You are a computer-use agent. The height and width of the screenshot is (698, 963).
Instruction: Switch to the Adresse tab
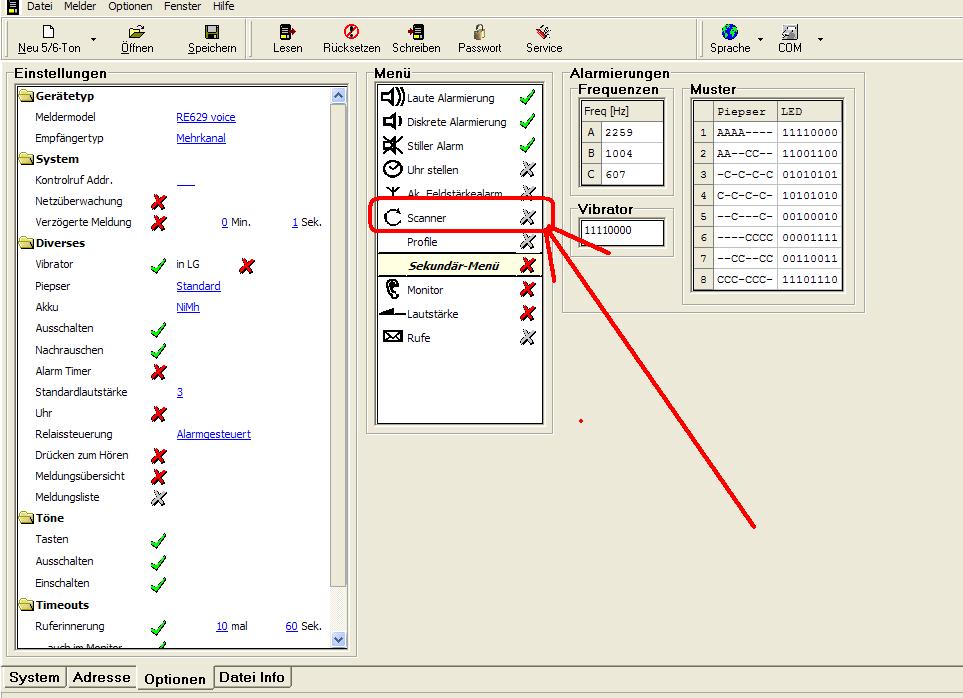(x=101, y=677)
